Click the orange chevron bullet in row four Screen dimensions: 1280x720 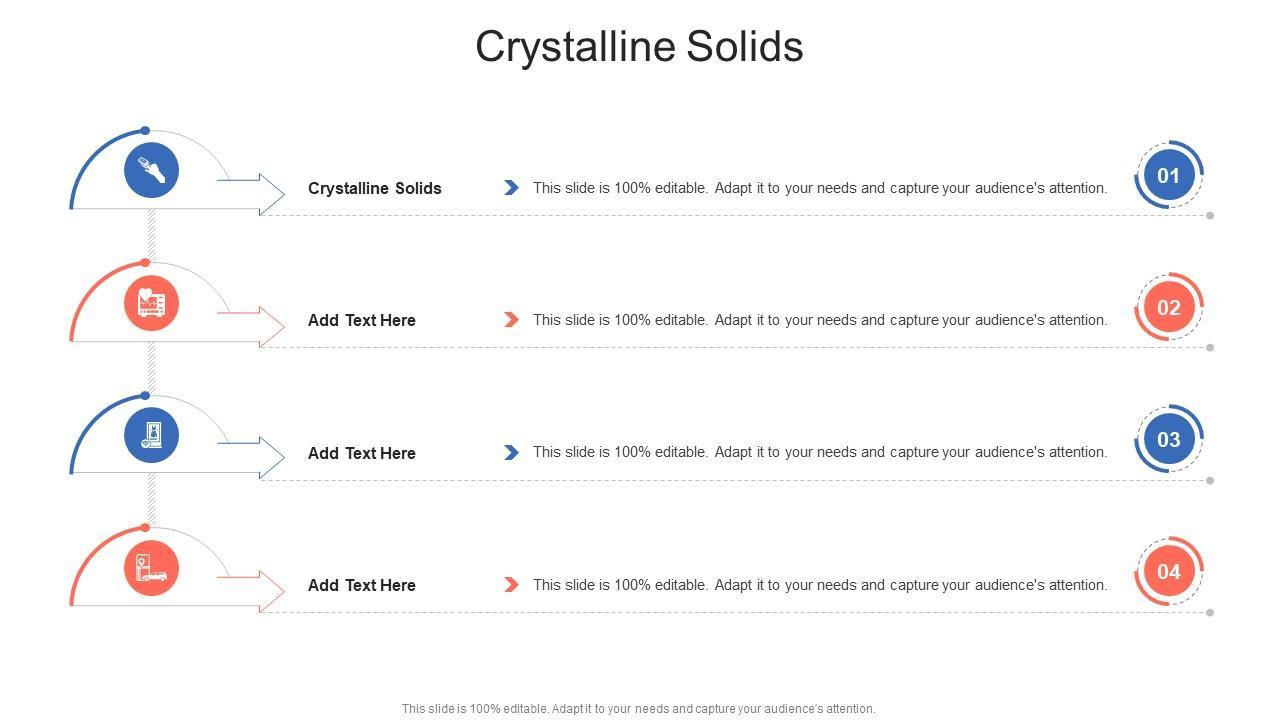tap(511, 585)
